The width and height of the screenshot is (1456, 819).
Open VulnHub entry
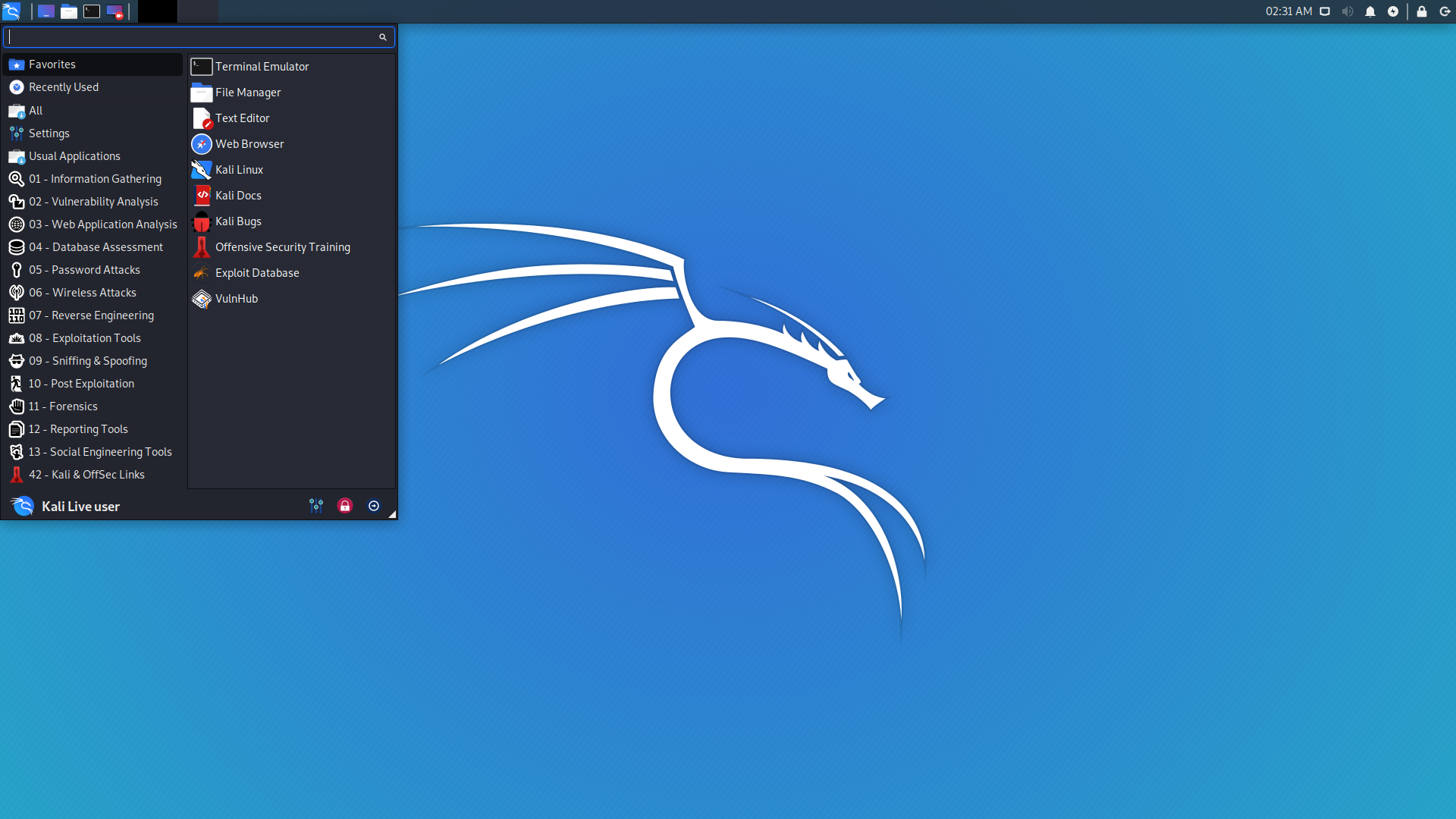pos(291,299)
